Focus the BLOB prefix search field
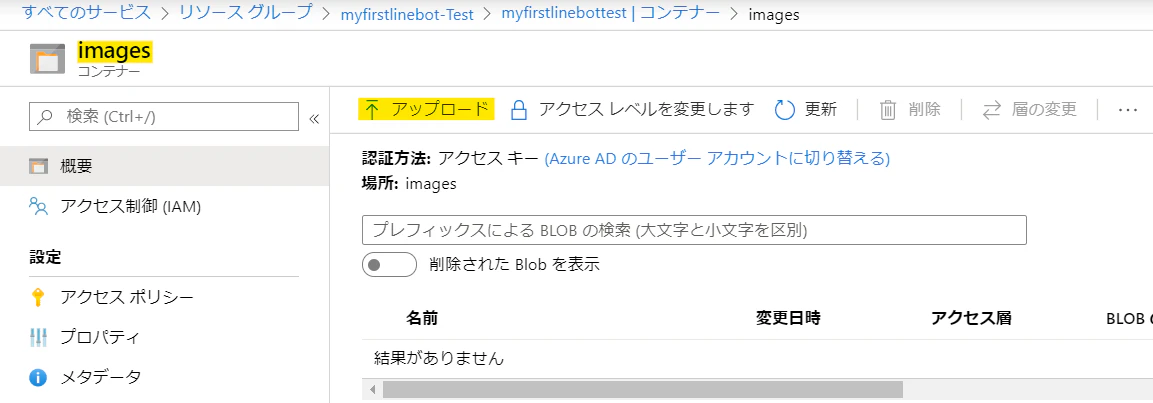 pos(694,230)
